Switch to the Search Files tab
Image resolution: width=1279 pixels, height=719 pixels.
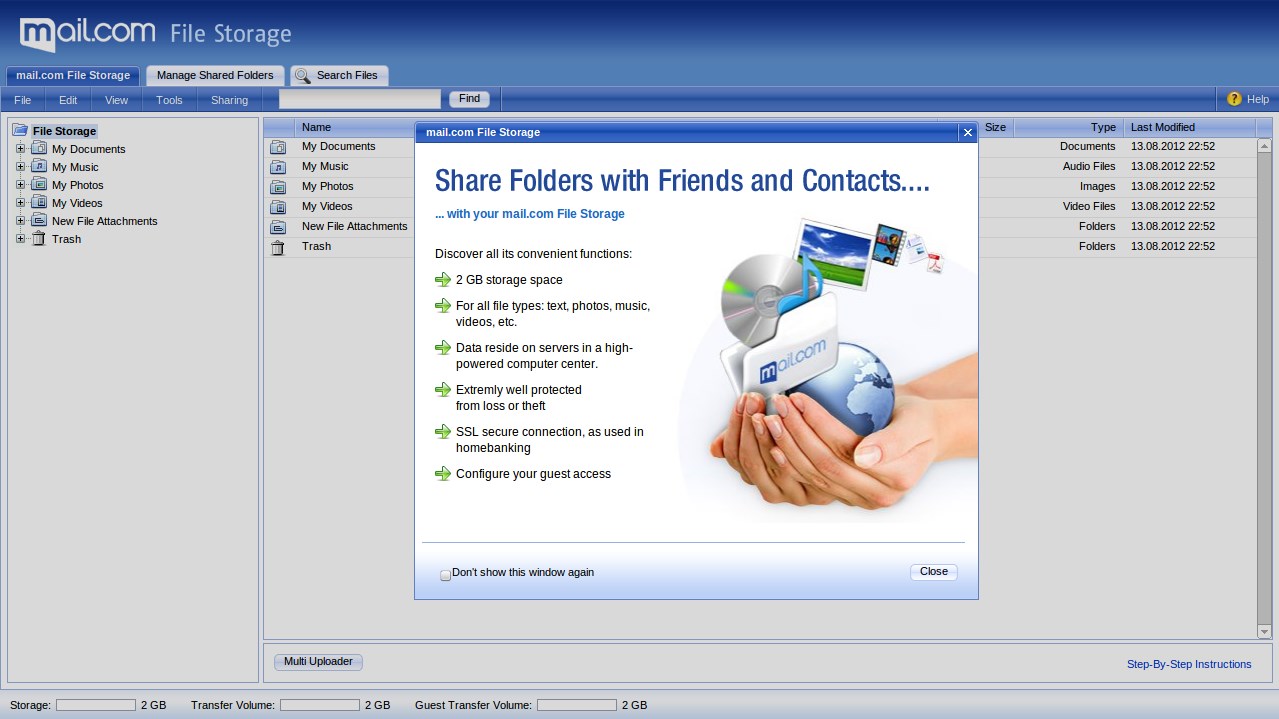point(339,75)
